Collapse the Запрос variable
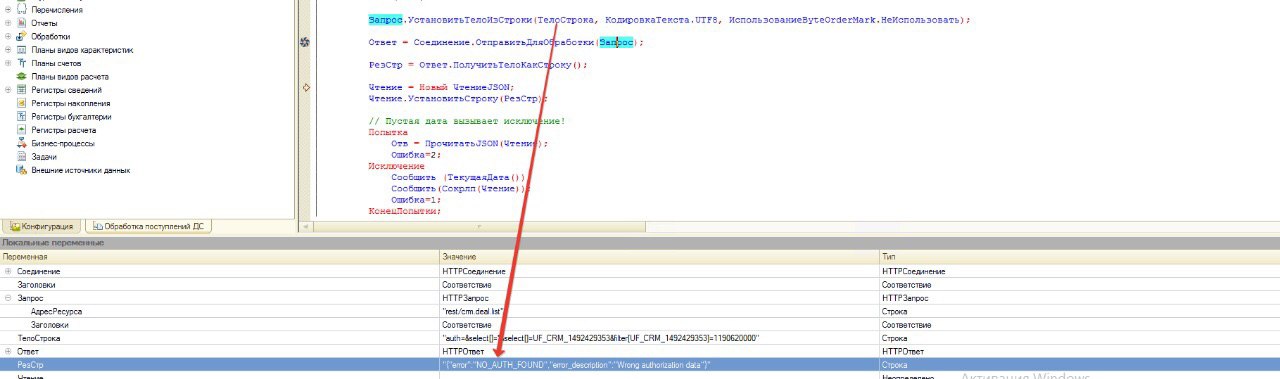 (x=8, y=298)
